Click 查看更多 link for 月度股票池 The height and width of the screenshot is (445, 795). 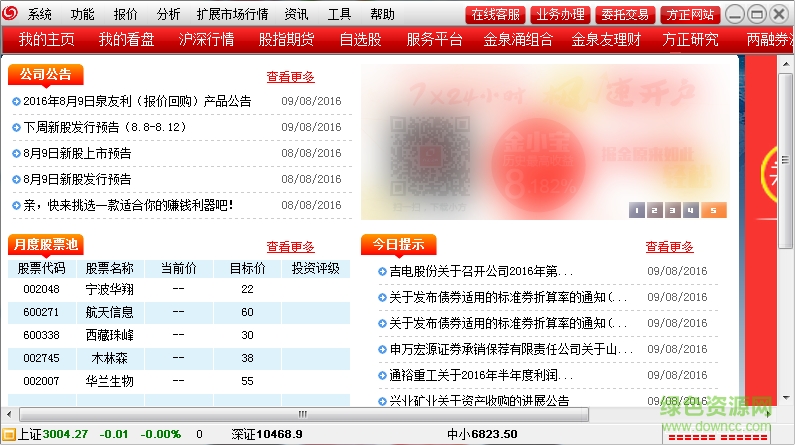(291, 247)
